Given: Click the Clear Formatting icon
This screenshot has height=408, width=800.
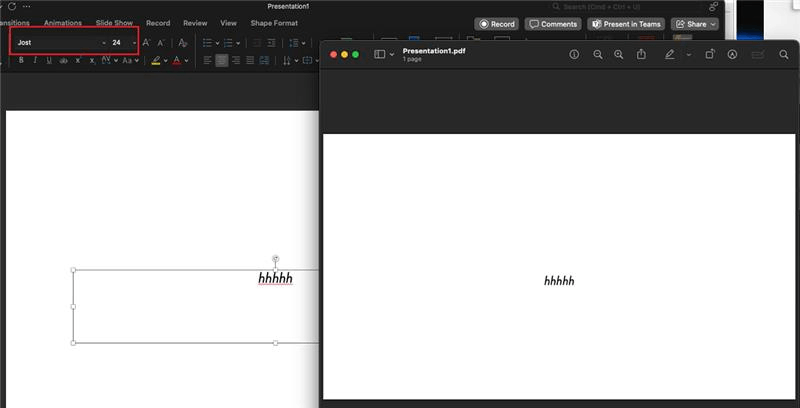Looking at the screenshot, I should pyautogui.click(x=183, y=43).
